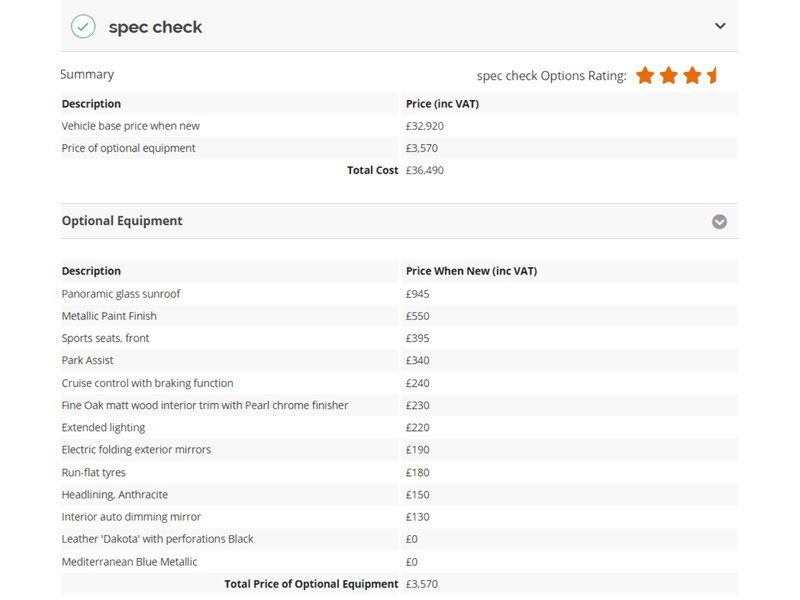Click the Price When New column header

point(472,271)
